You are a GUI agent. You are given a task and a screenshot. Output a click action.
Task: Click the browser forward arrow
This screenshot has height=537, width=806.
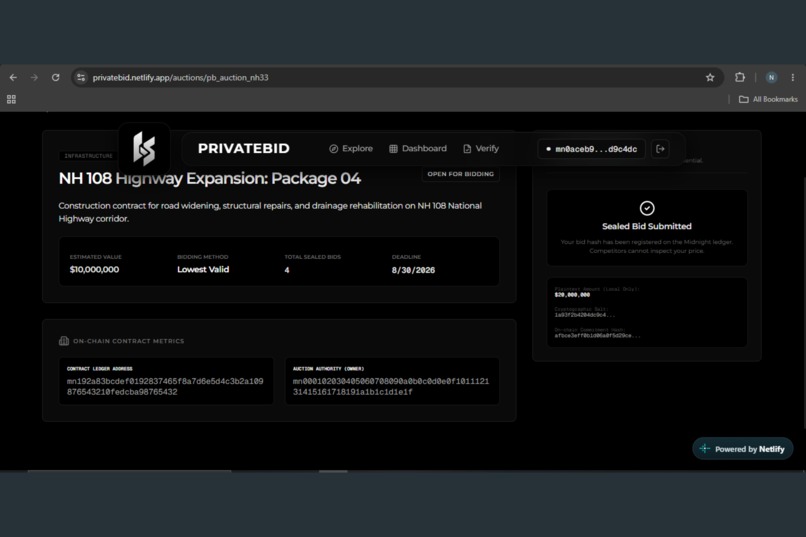tap(34, 78)
